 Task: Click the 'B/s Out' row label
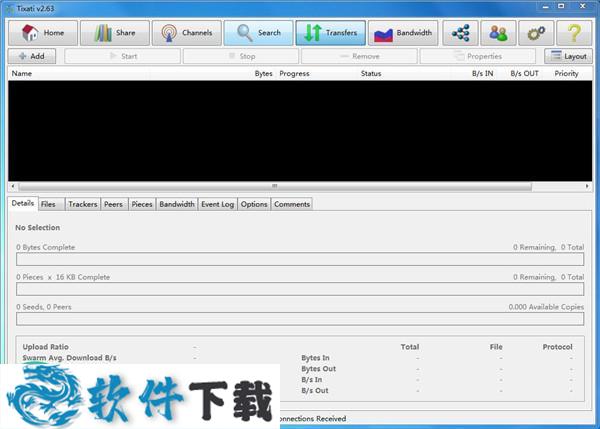(315, 391)
